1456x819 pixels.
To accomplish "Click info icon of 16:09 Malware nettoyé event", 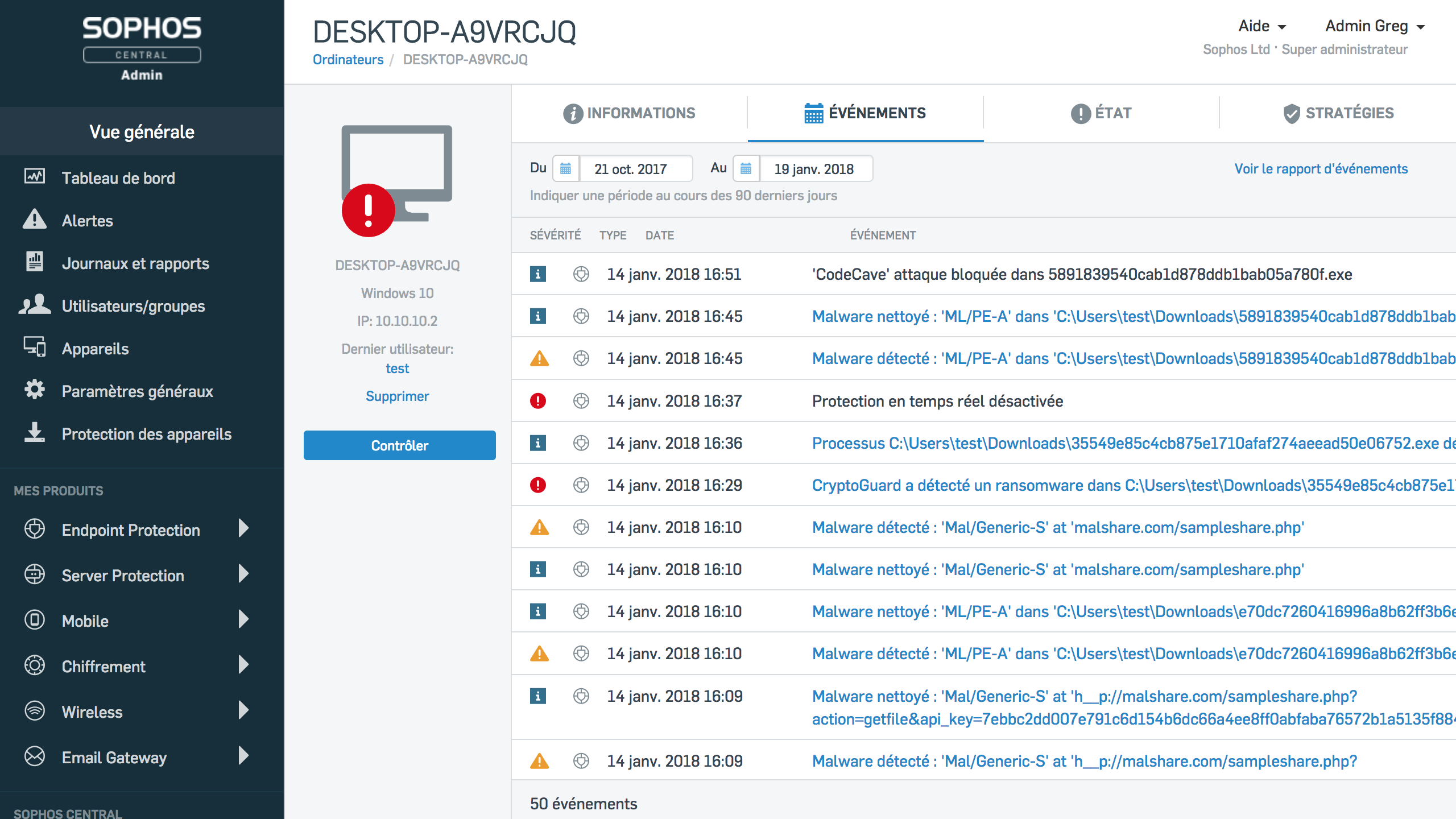I will click(538, 696).
